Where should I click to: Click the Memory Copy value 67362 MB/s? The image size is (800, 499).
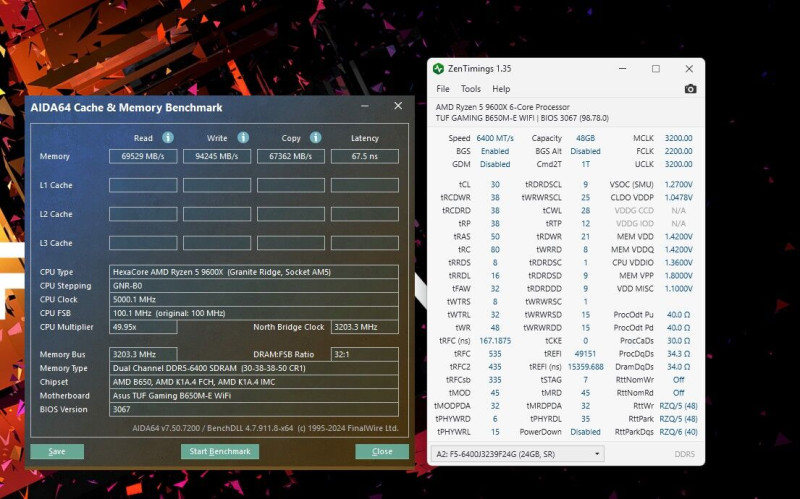291,156
